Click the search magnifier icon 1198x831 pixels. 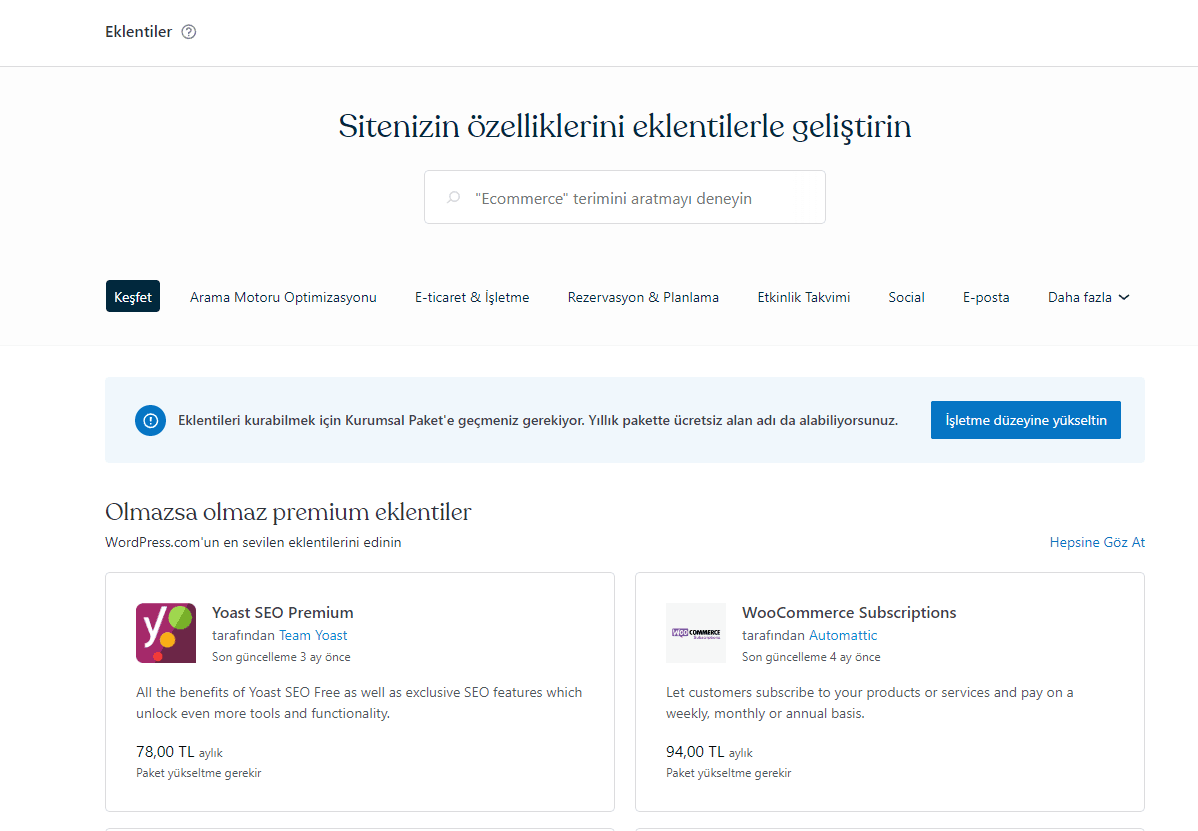click(454, 198)
